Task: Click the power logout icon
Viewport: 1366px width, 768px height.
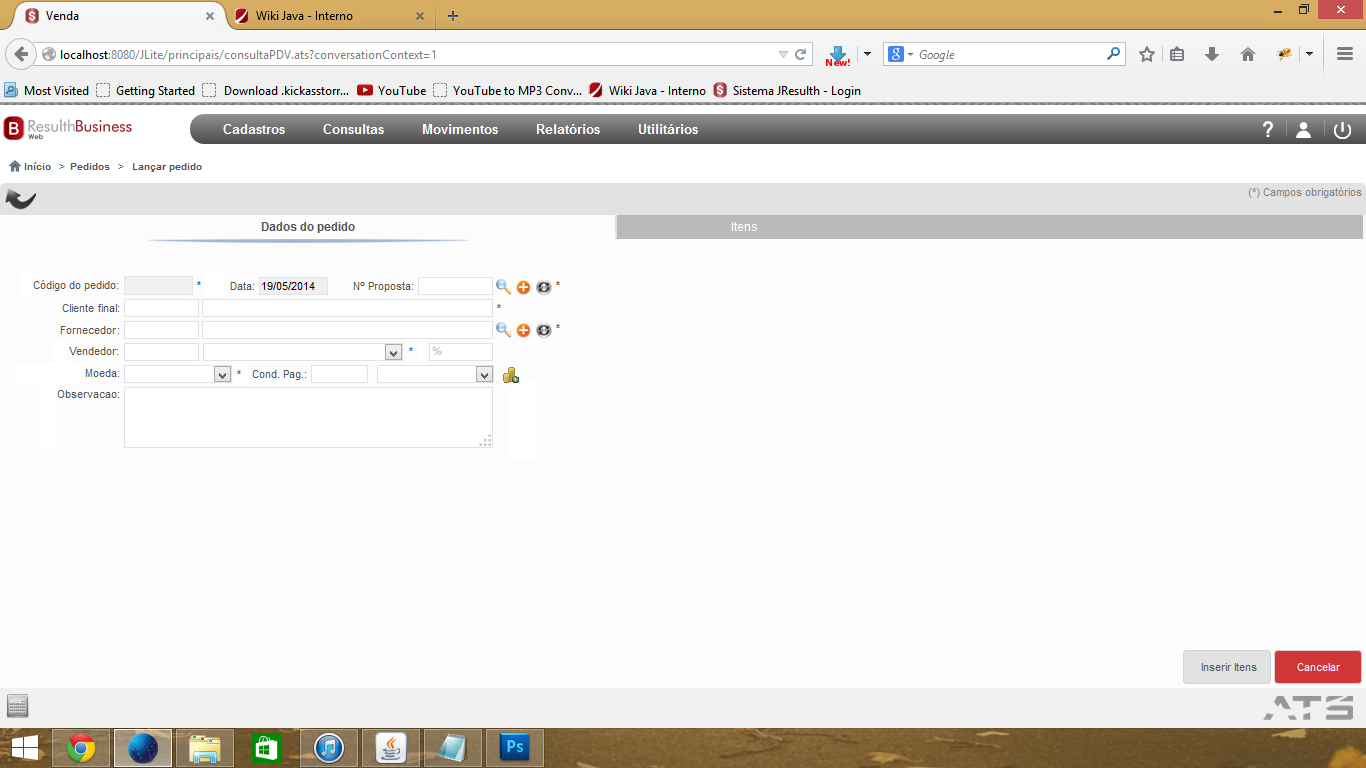Action: click(x=1342, y=130)
